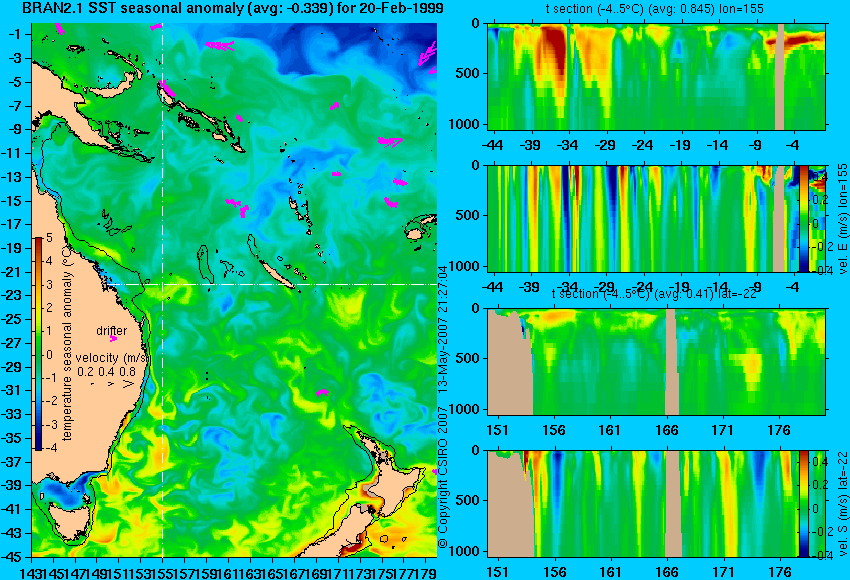Click the '-1' latitude label on main map
Viewport: 850px width, 580px height.
(x=16, y=34)
